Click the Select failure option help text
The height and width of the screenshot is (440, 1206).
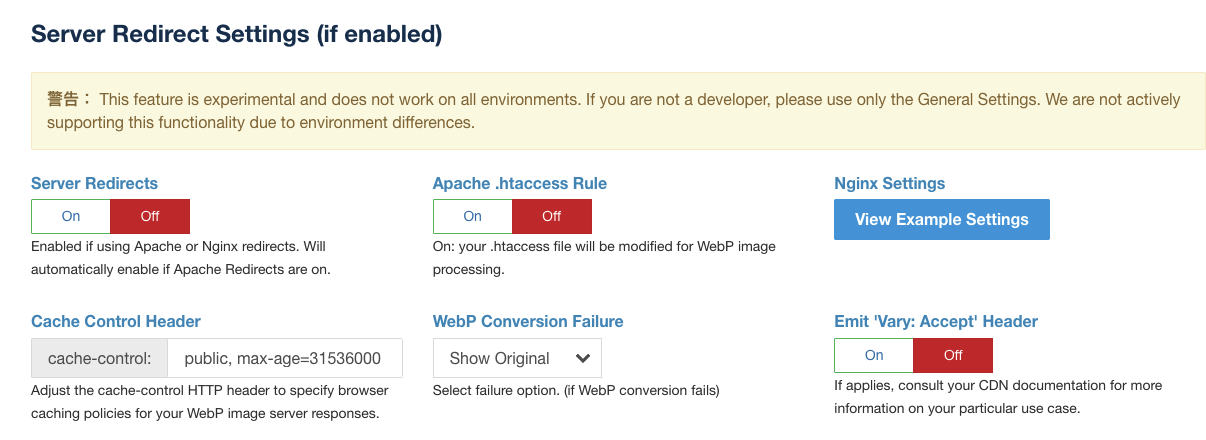click(576, 390)
